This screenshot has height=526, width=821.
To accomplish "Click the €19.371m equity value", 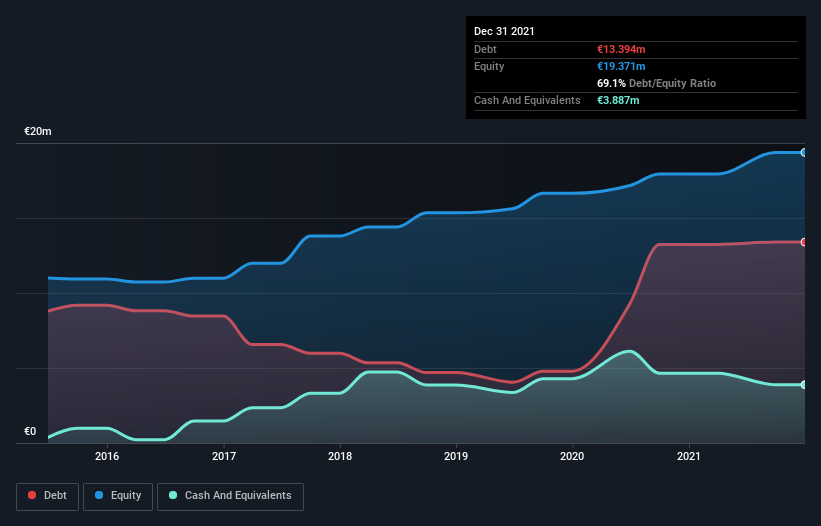I will click(621, 66).
